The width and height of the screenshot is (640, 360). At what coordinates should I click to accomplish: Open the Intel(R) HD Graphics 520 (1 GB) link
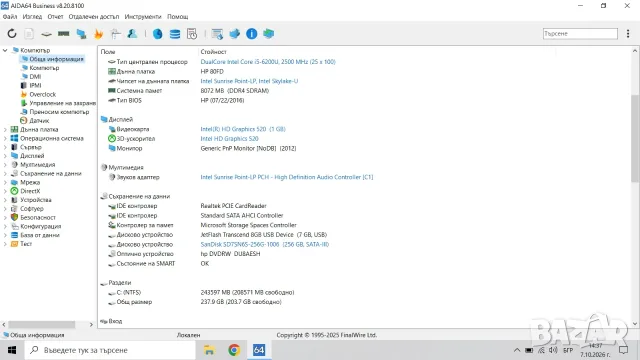[x=243, y=129]
